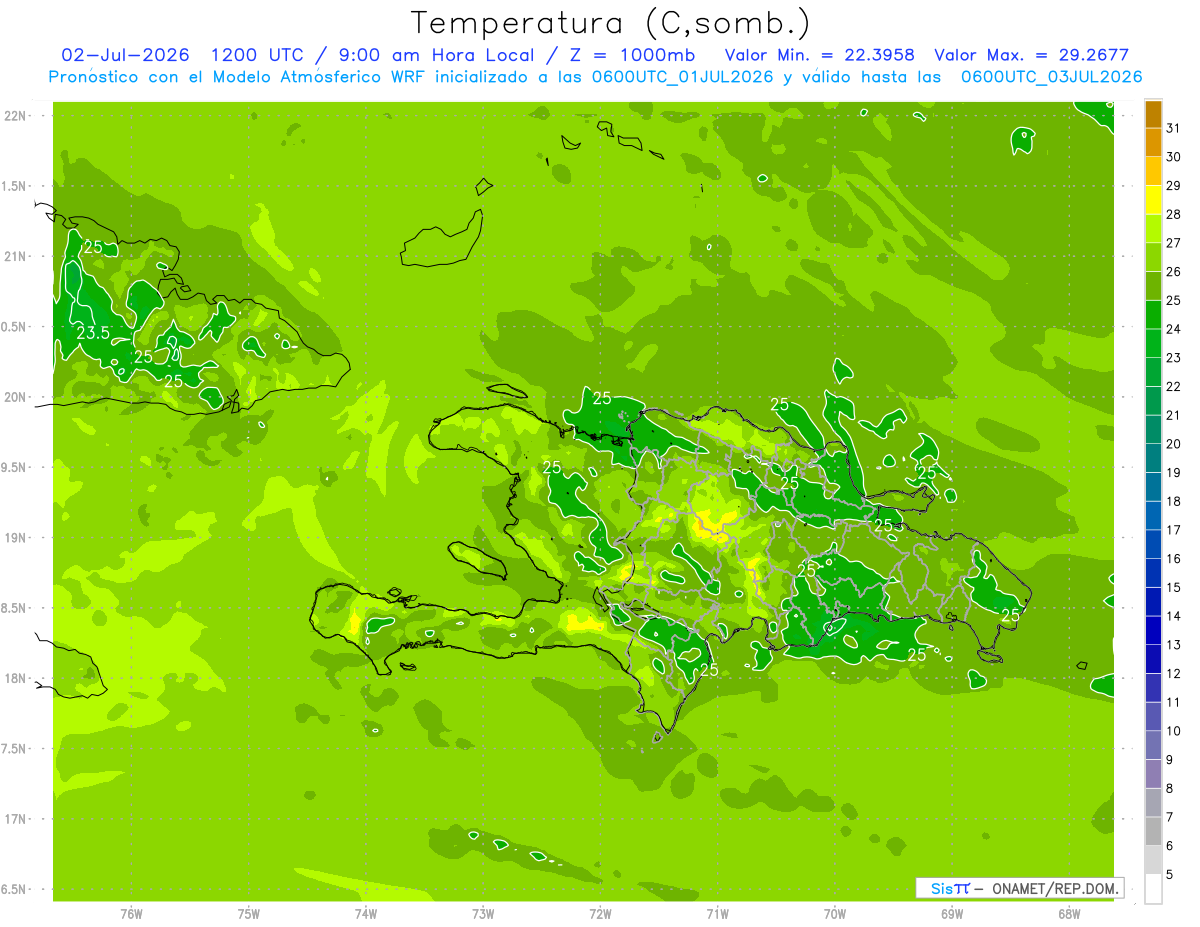Click the legend value "5"
This screenshot has height=927, width=1200.
(1169, 874)
